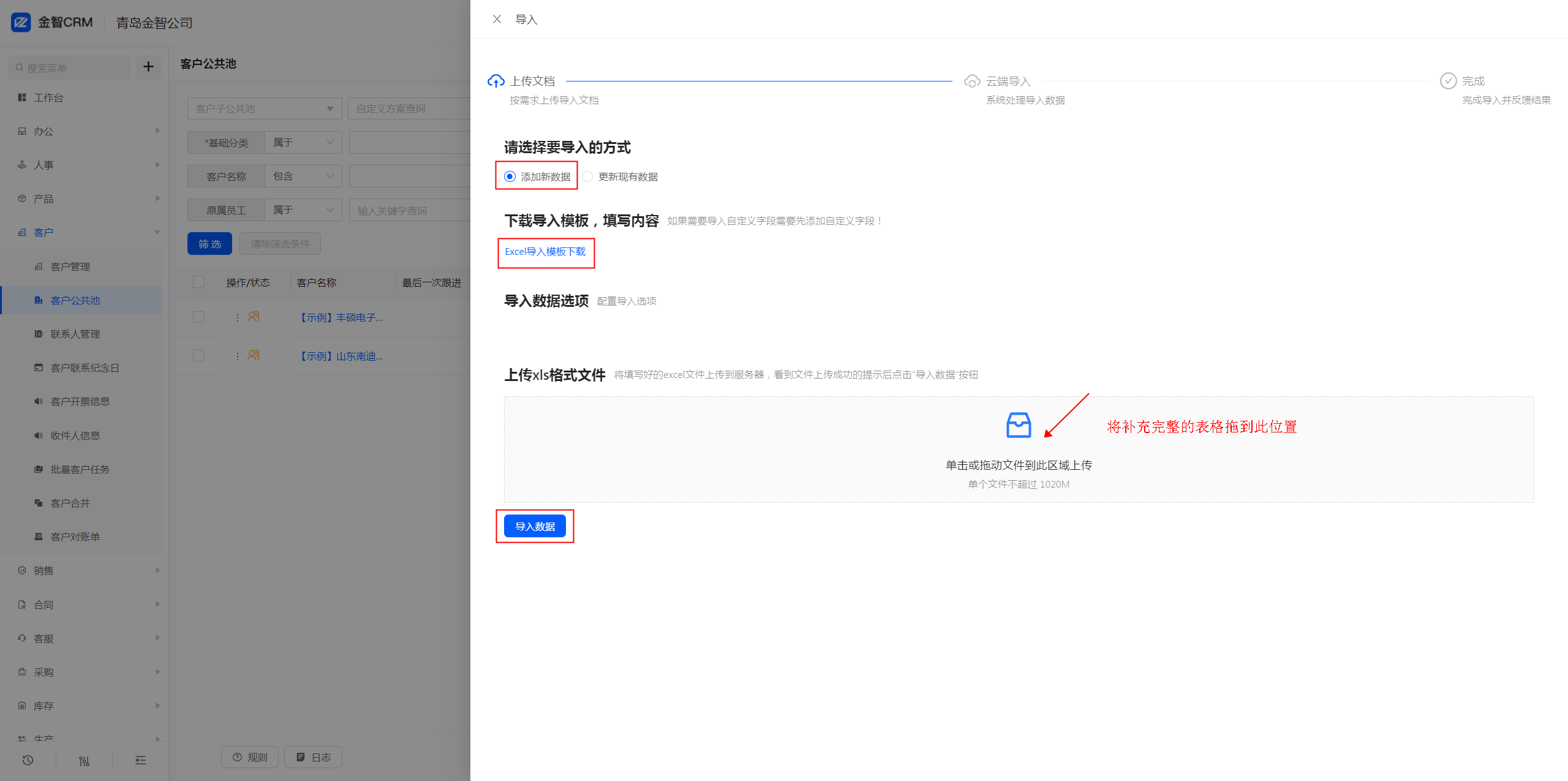Collapse sidebar with the menu-fold icon

pyautogui.click(x=140, y=761)
